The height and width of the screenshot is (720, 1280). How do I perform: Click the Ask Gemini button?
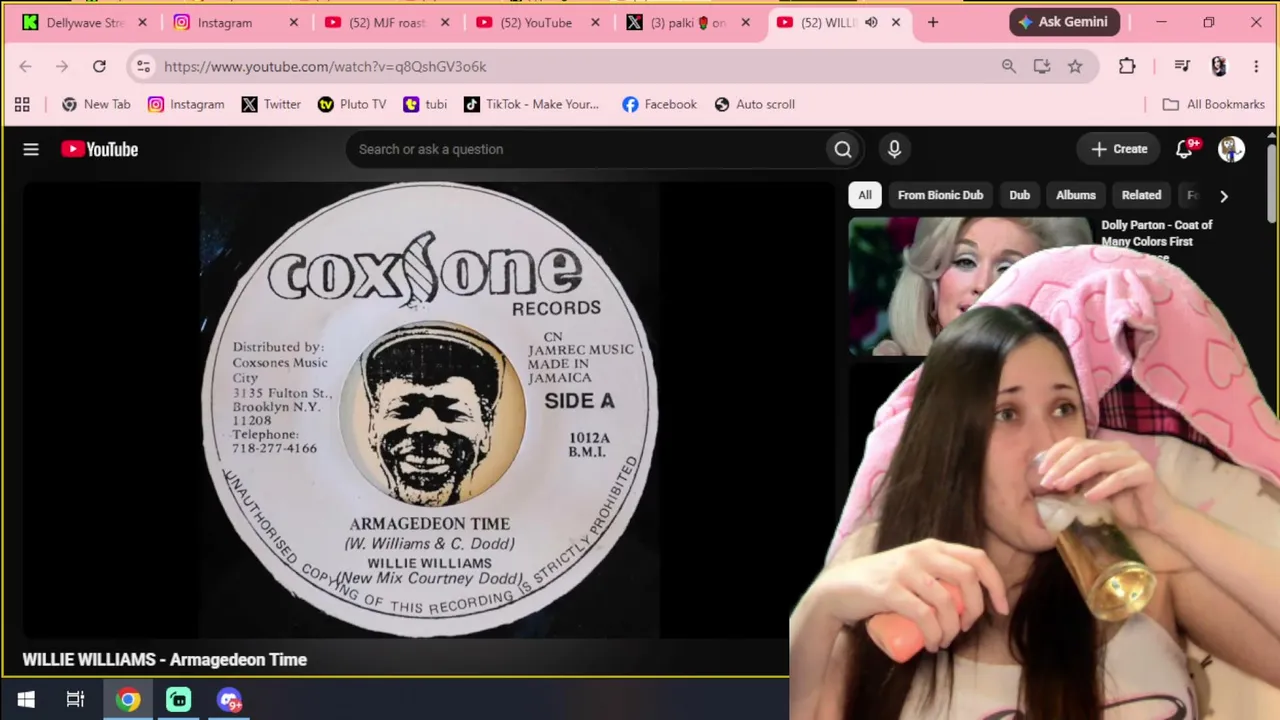tap(1065, 22)
